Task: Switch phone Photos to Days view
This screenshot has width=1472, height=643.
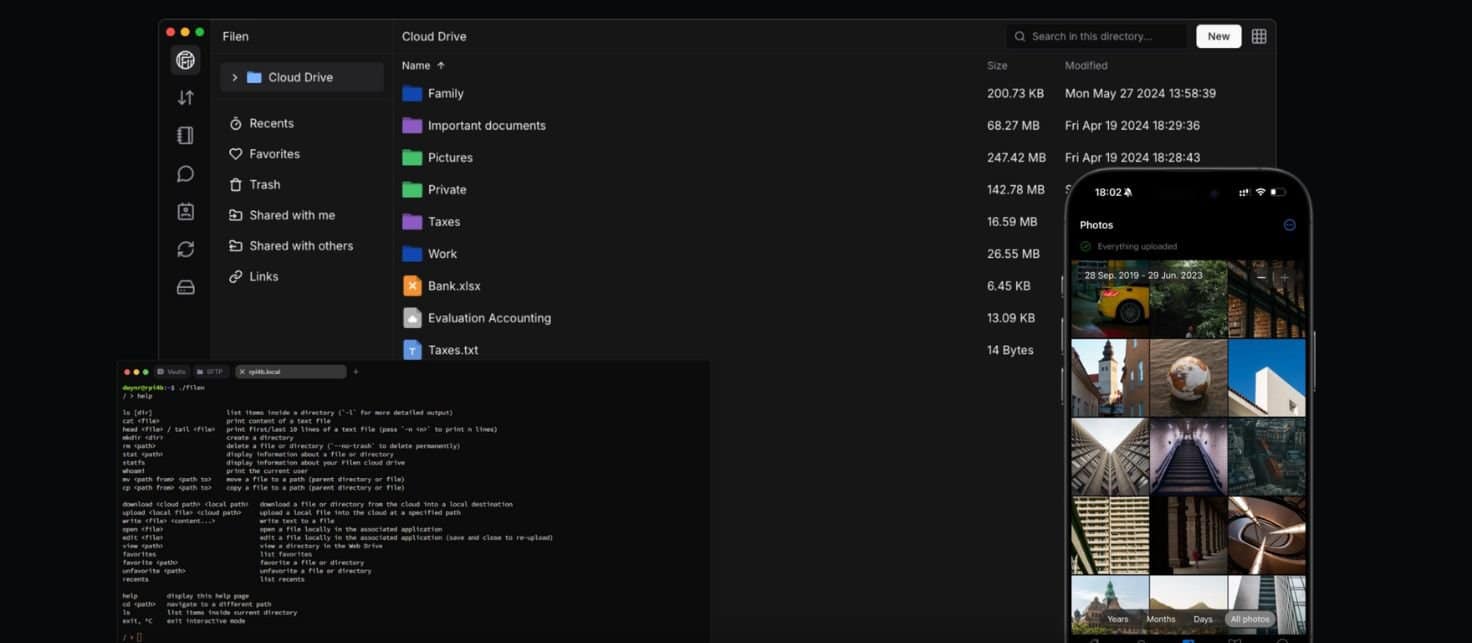Action: [x=1202, y=619]
